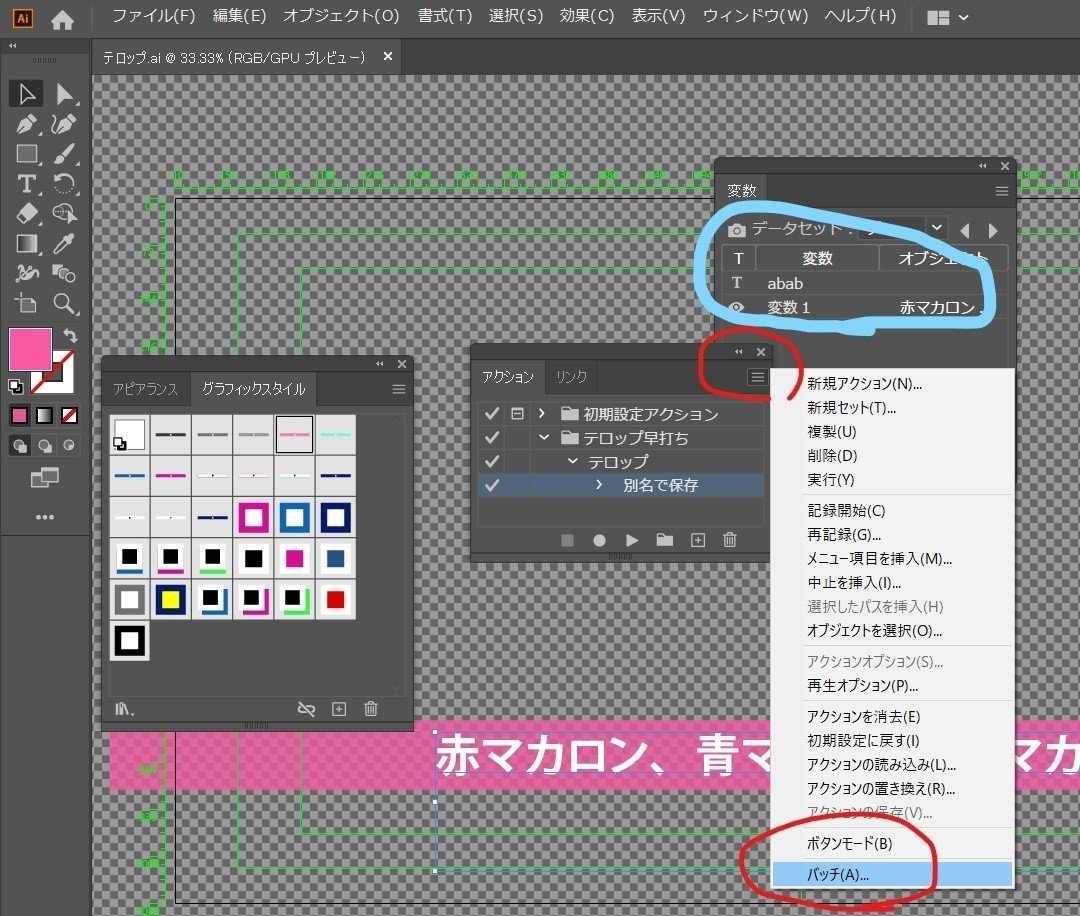Viewport: 1080px width, 916px height.
Task: Set none fill mode button
Action: pyautogui.click(x=69, y=415)
